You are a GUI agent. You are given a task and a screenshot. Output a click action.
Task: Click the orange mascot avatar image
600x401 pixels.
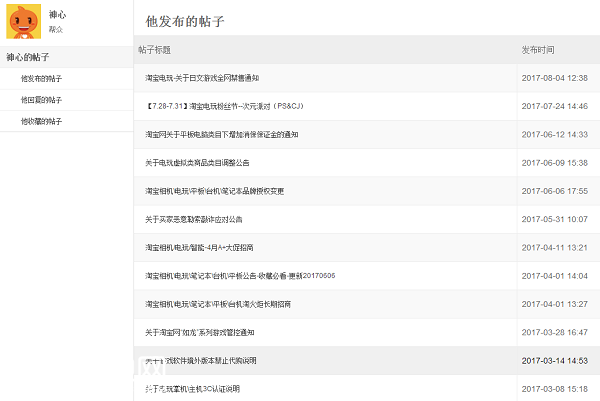(23, 21)
